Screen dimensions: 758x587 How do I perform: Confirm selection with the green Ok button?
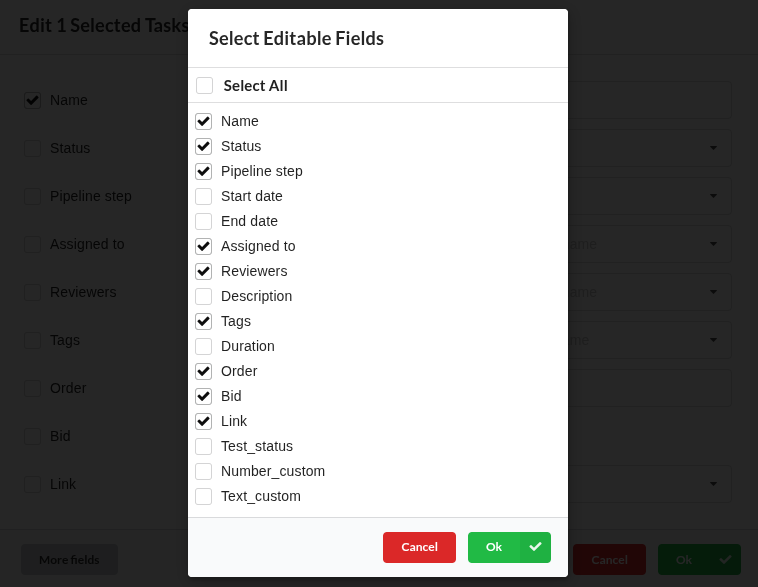click(x=494, y=547)
